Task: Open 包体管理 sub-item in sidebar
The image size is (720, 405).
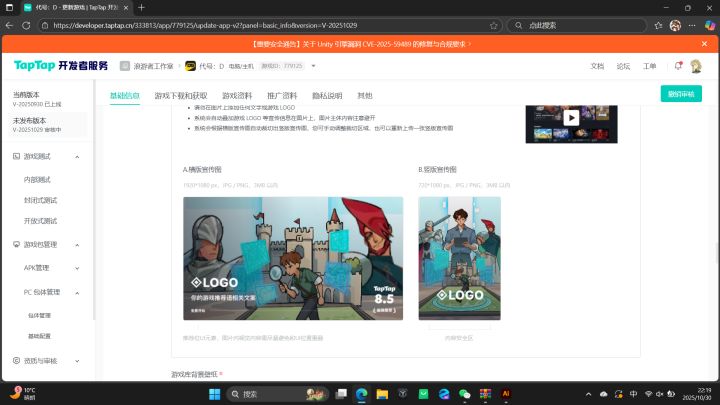Action: (x=39, y=315)
